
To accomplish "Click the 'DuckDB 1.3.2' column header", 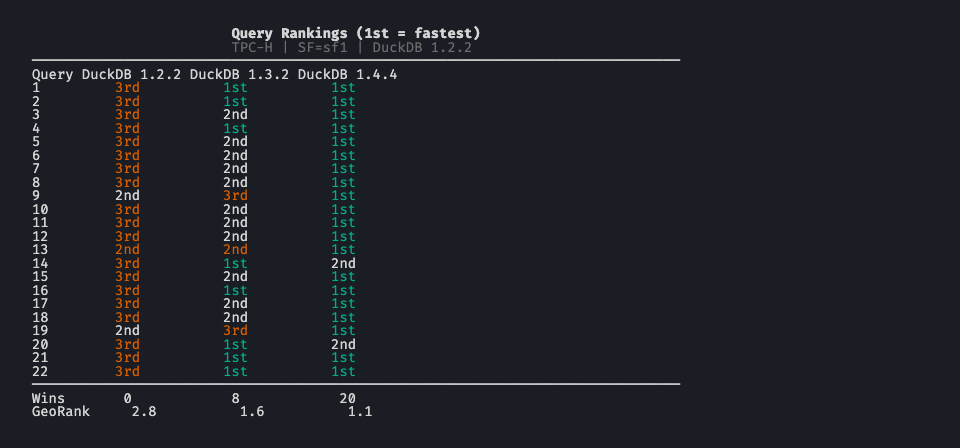I will (x=239, y=75).
